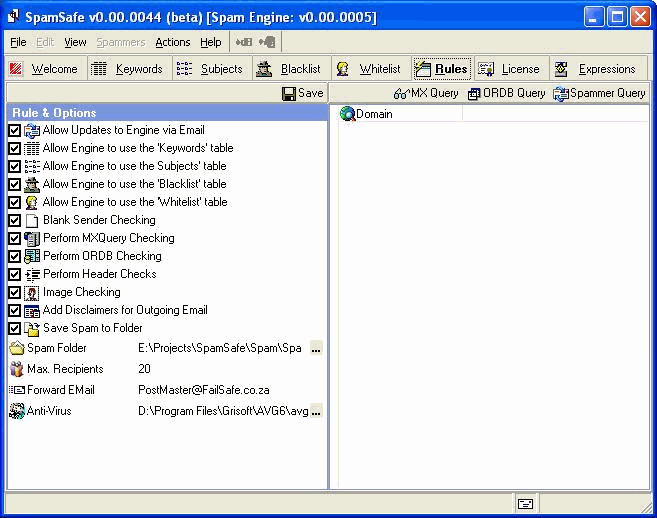Switch to the Blacklist tab
The height and width of the screenshot is (518, 657).
pos(290,68)
